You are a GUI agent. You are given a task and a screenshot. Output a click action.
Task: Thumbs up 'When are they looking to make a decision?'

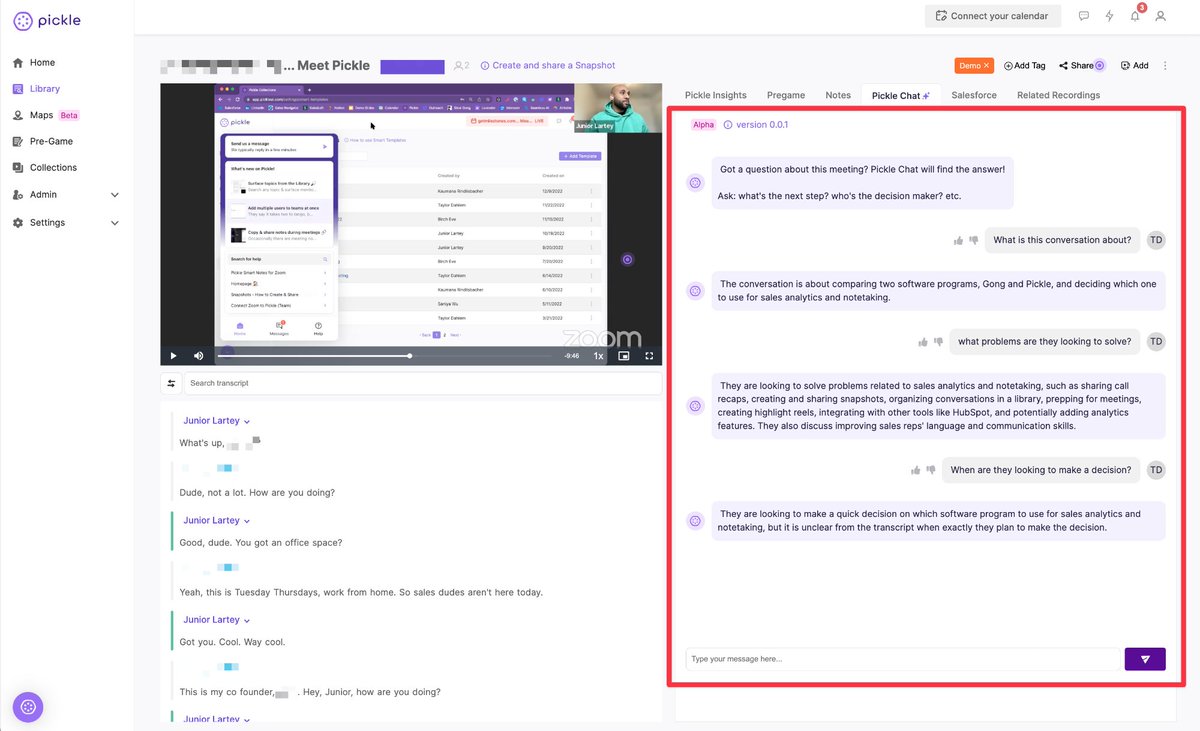coord(916,470)
